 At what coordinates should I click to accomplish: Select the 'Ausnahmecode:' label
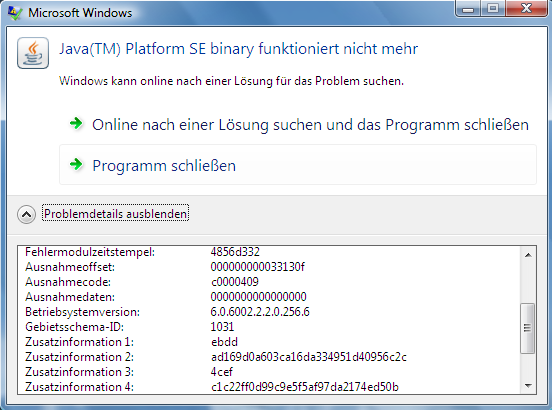[68, 282]
